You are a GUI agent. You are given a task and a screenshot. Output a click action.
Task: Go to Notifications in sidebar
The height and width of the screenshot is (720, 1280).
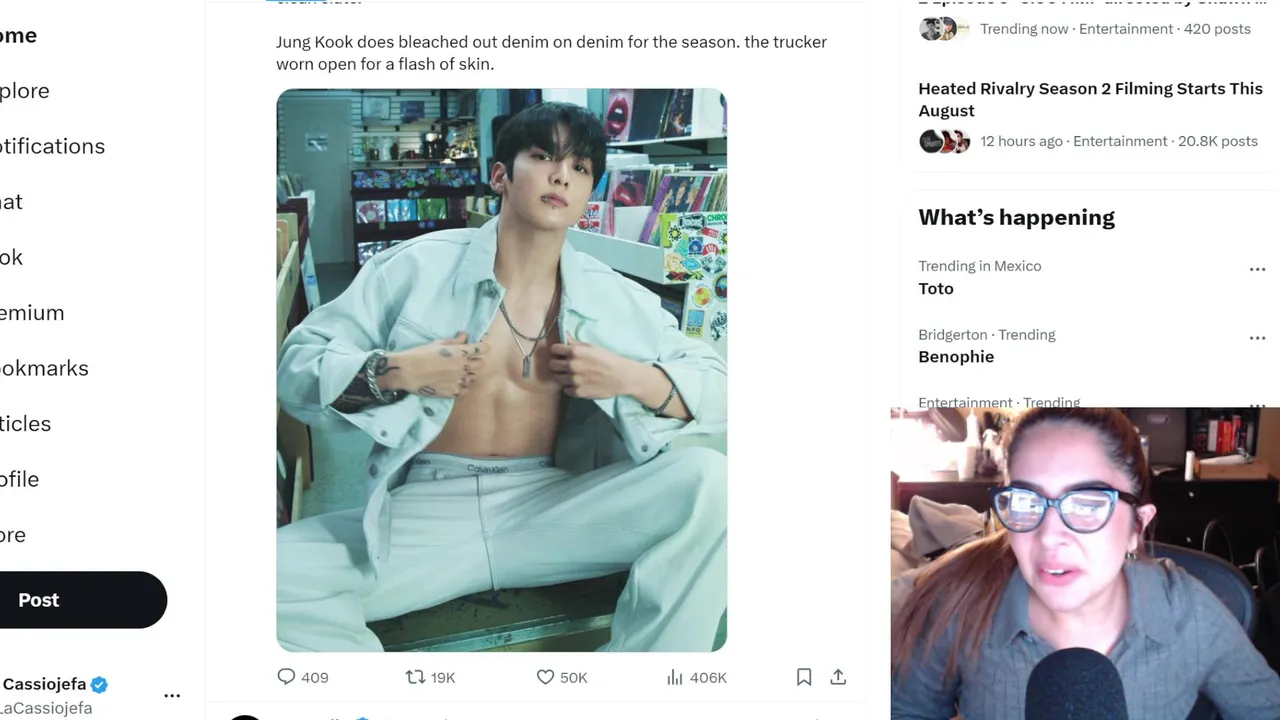[x=52, y=146]
